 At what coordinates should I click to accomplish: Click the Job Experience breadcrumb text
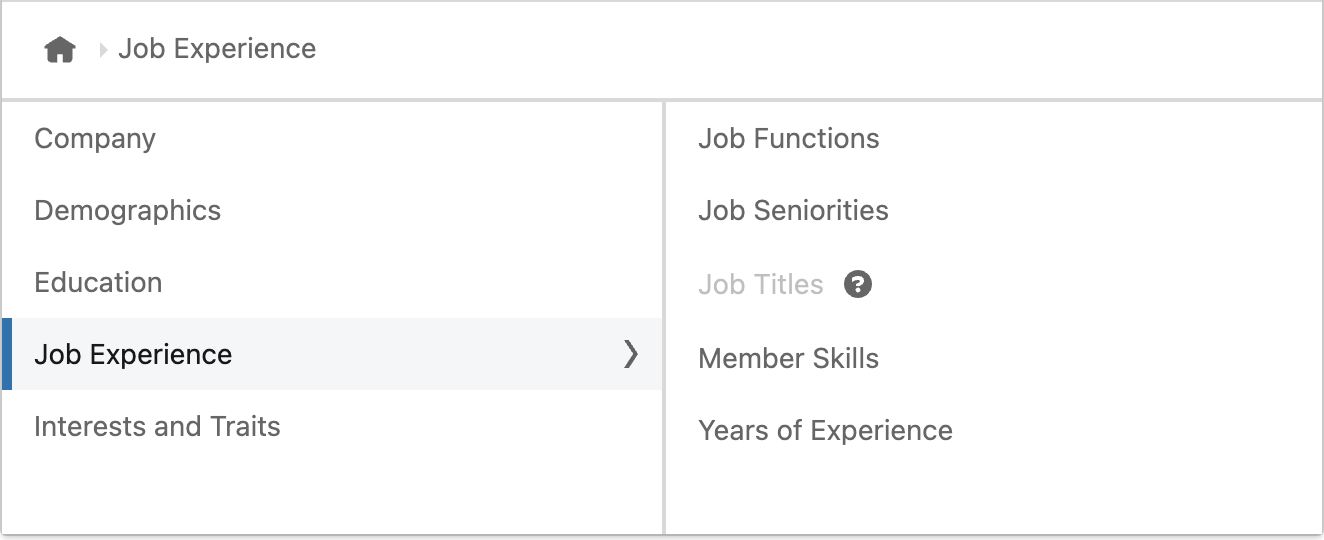[x=217, y=49]
